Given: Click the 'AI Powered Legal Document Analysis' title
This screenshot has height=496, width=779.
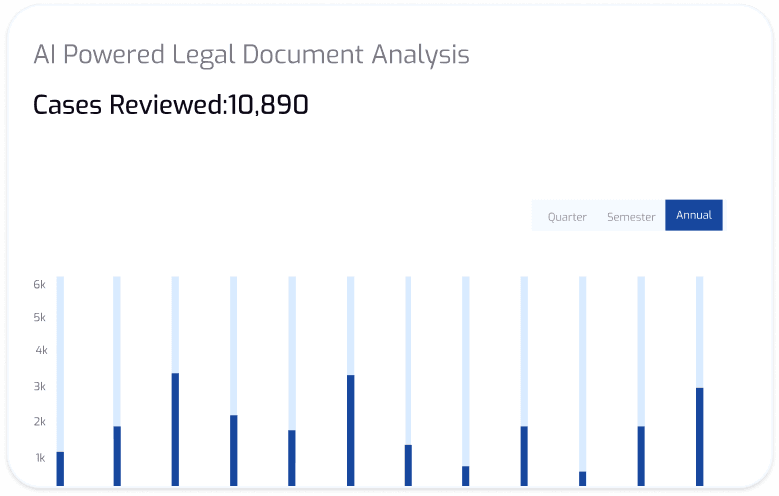Looking at the screenshot, I should (251, 55).
